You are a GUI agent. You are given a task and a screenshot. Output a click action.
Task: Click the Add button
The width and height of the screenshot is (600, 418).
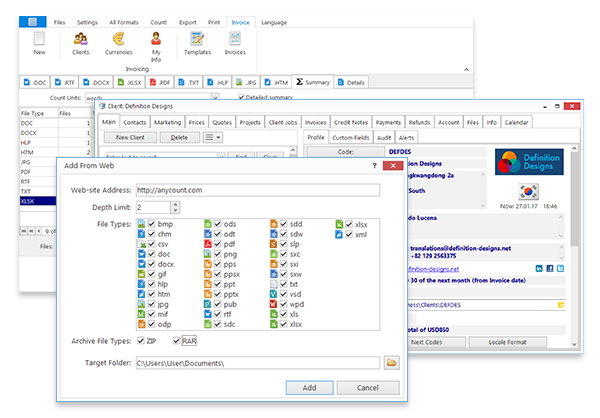click(310, 388)
